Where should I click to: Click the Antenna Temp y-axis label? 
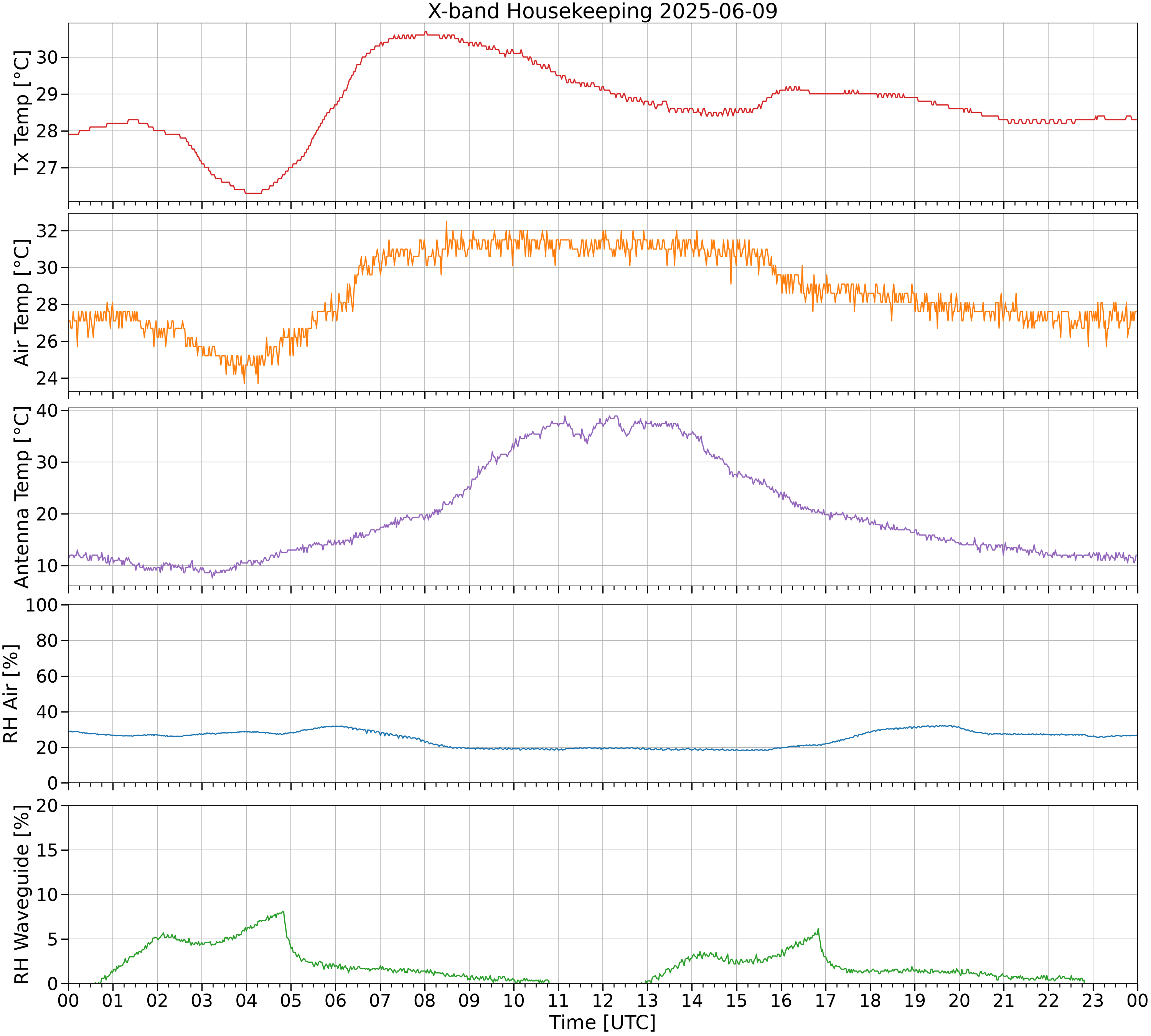[21, 497]
